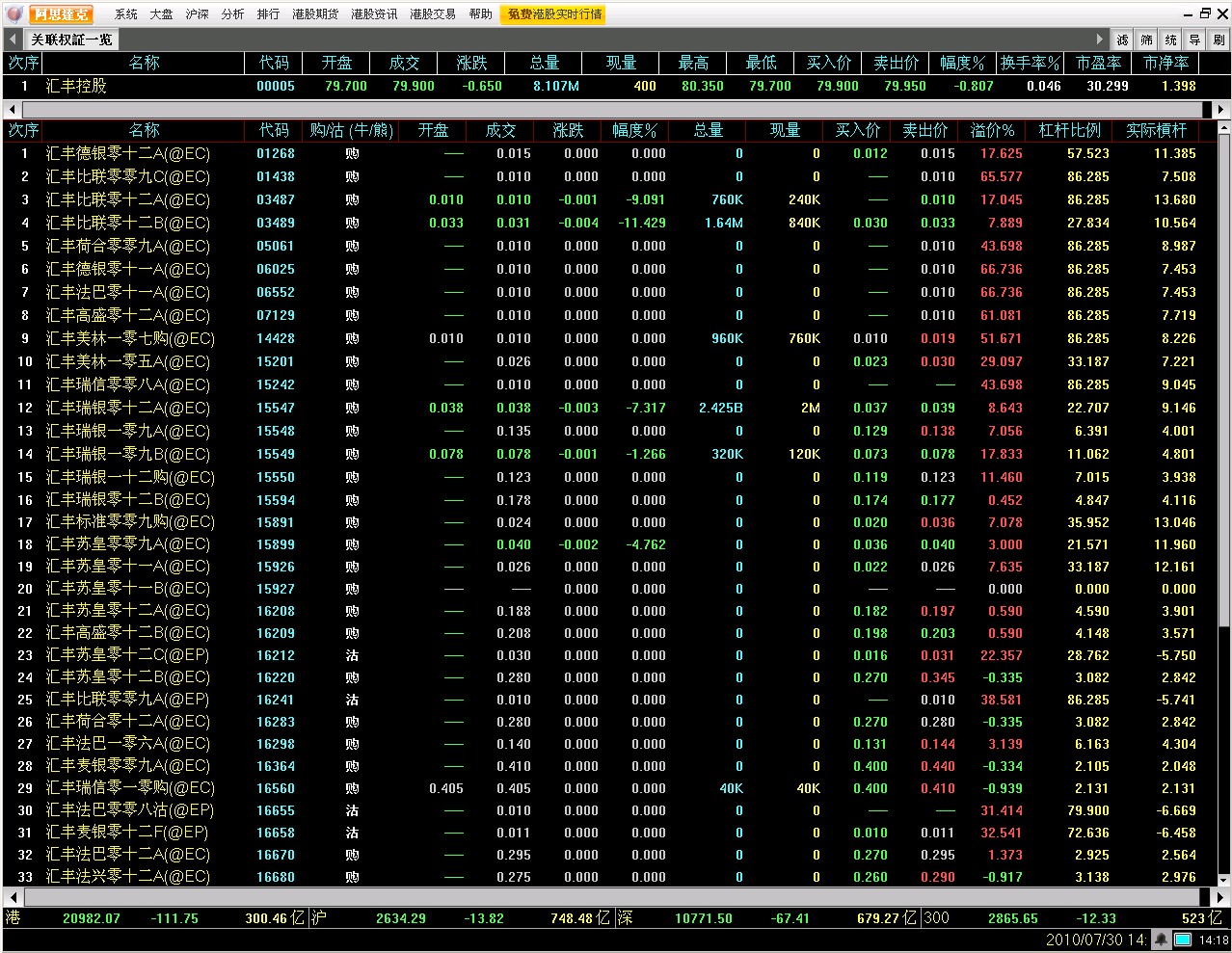
Task: Click warrant code 16560
Action: (275, 788)
